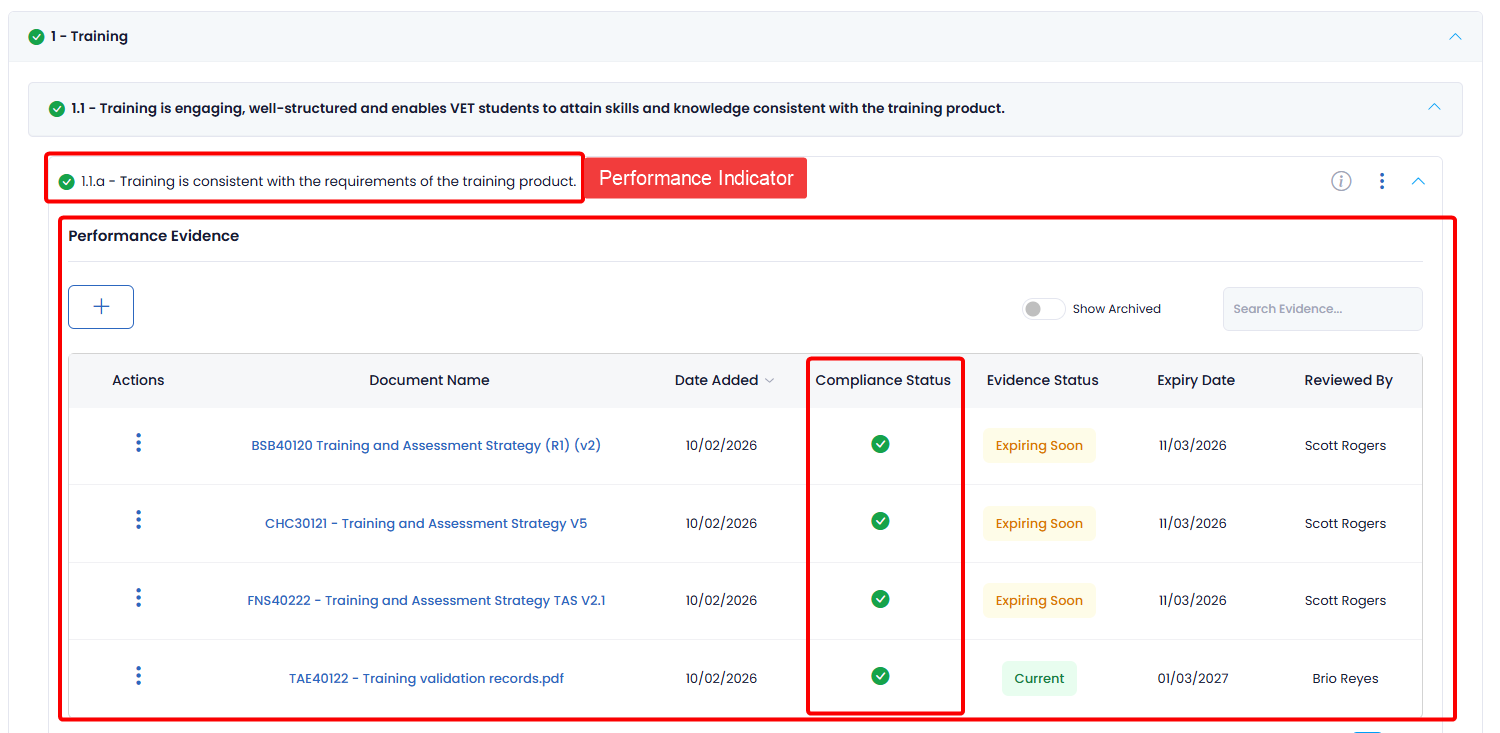Click the Compliance Status column header

(883, 380)
